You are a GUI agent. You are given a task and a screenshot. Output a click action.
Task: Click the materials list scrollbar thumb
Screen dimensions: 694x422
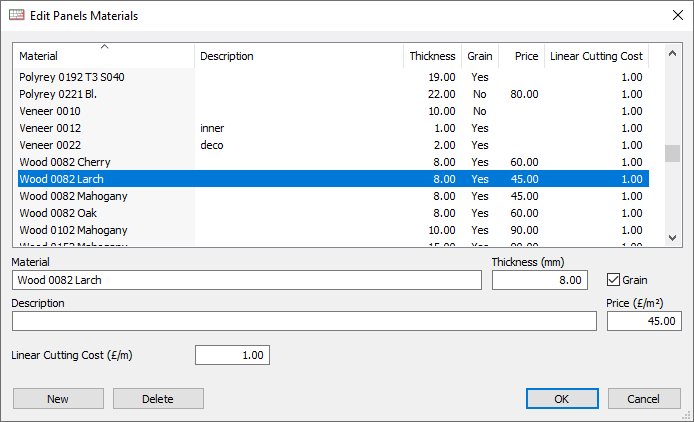point(672,154)
